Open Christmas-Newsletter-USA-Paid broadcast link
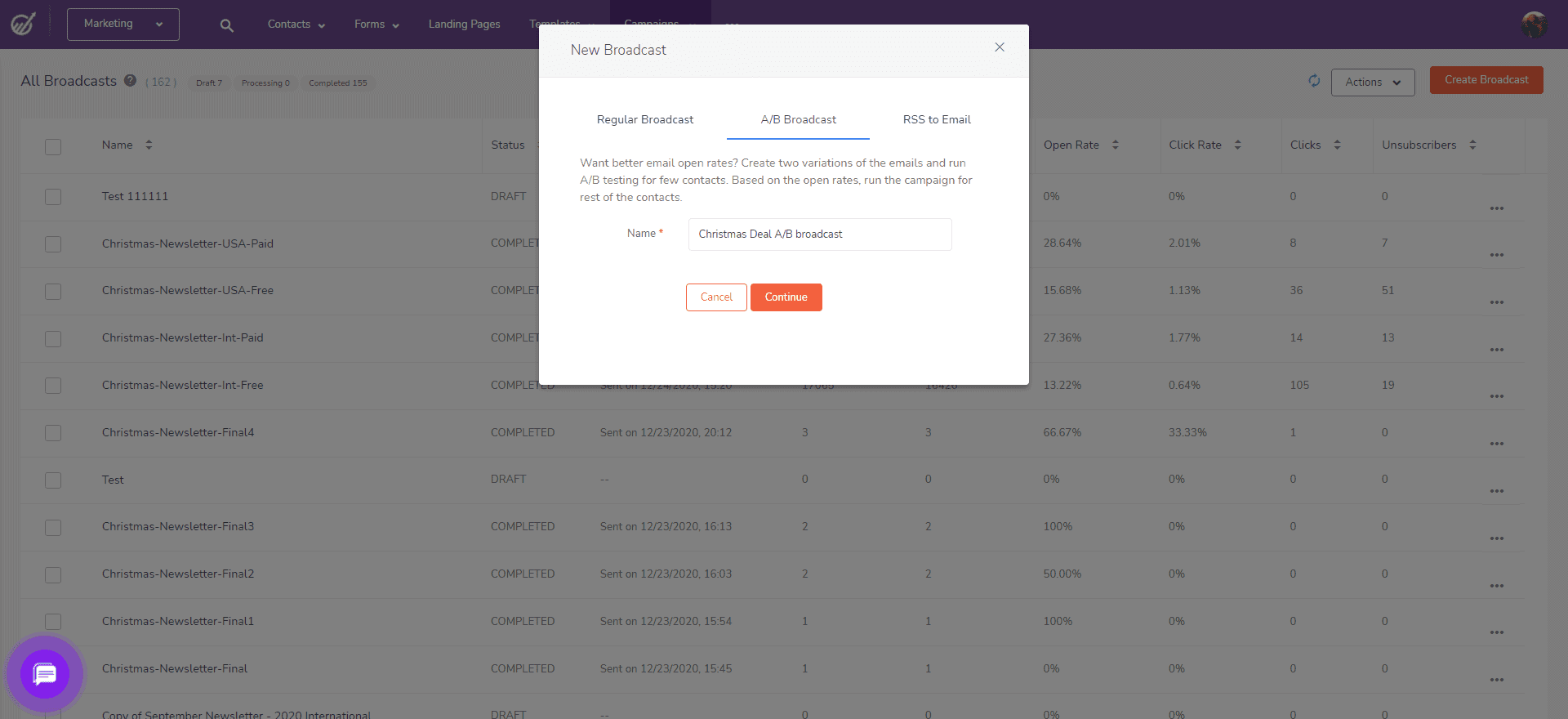 (188, 243)
